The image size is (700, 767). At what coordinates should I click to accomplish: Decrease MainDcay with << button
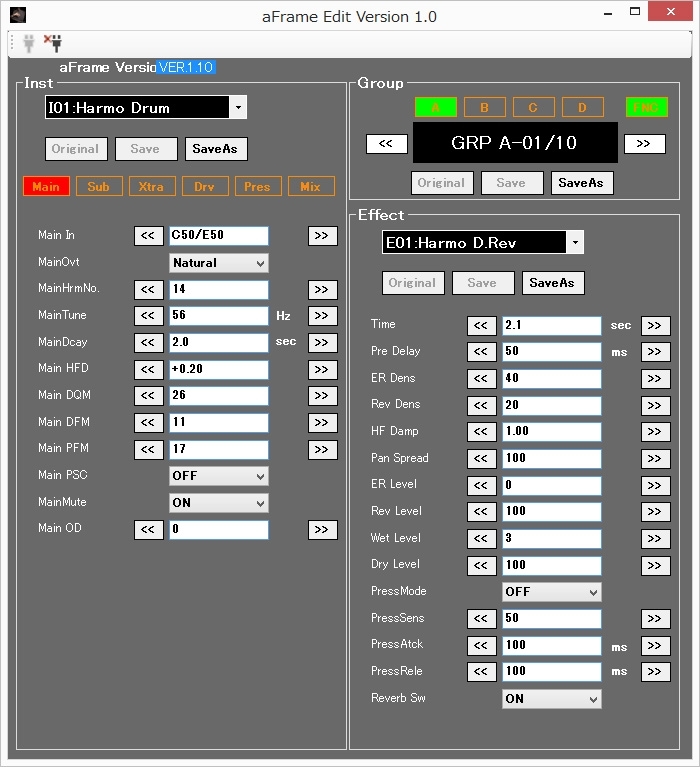(x=148, y=343)
